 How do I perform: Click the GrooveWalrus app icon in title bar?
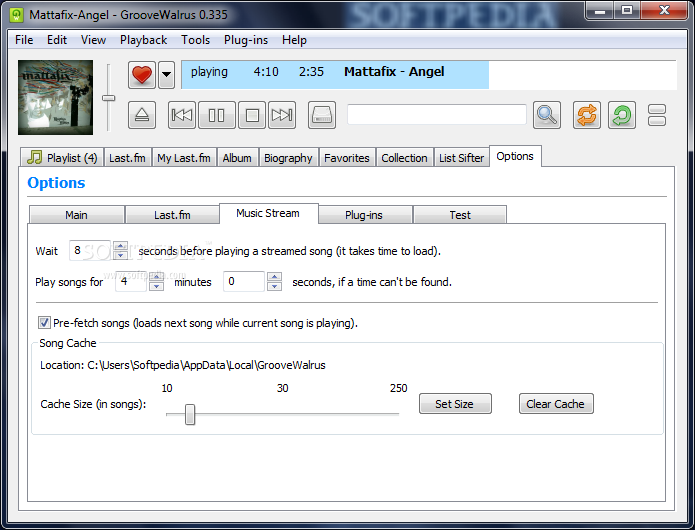16,15
